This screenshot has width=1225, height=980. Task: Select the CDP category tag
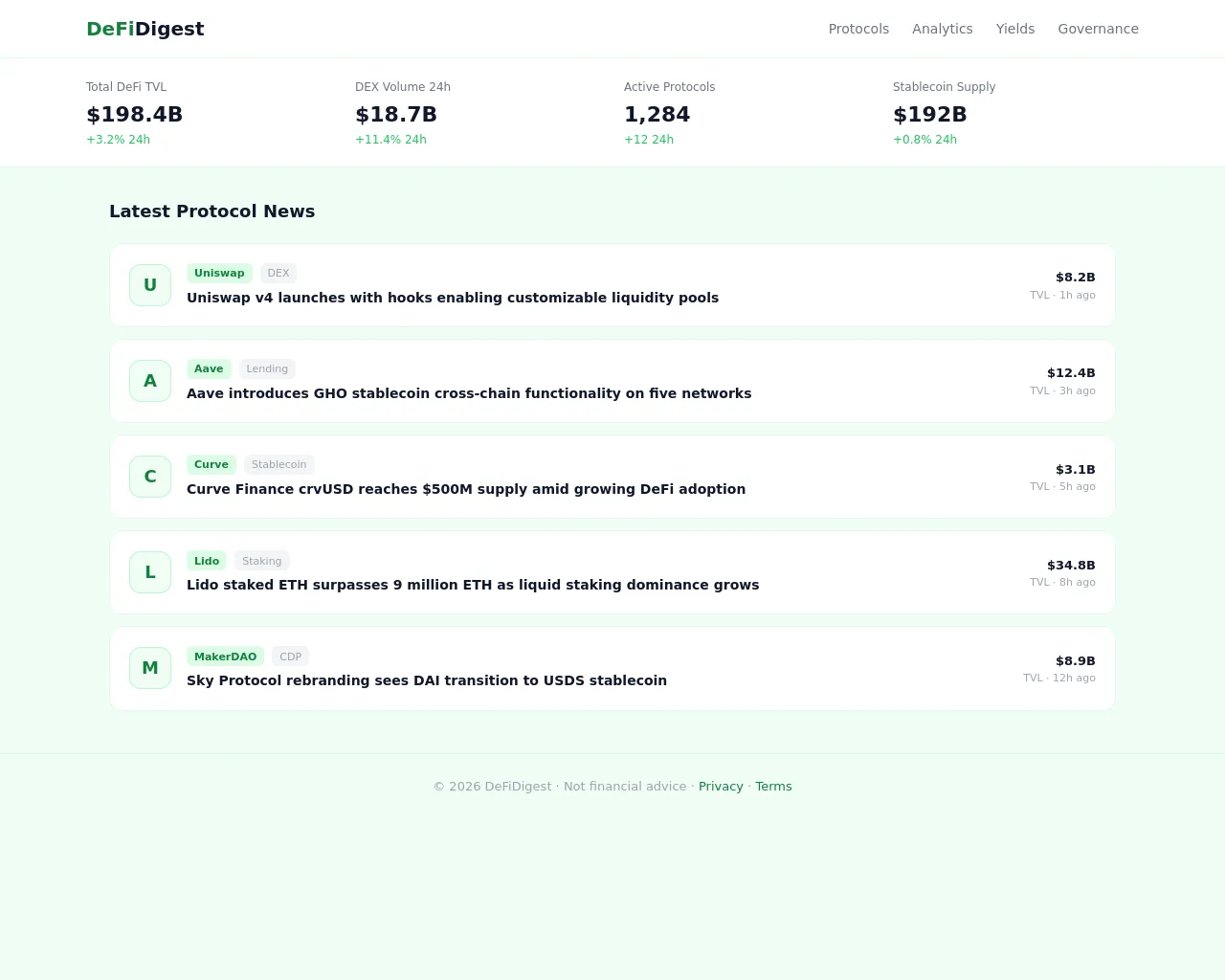291,657
